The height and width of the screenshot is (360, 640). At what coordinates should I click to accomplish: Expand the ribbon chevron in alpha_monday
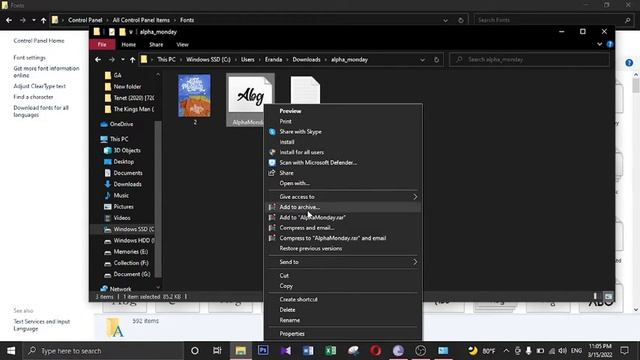pyautogui.click(x=599, y=44)
